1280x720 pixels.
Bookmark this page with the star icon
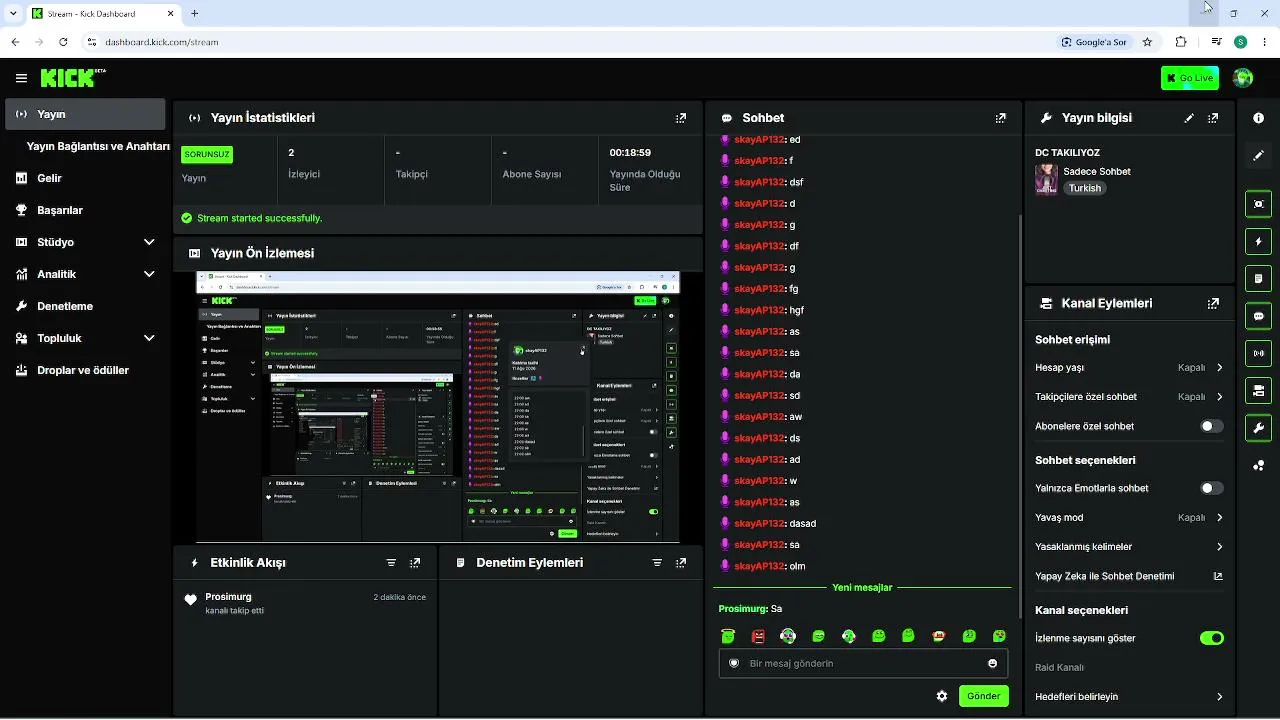point(1147,42)
